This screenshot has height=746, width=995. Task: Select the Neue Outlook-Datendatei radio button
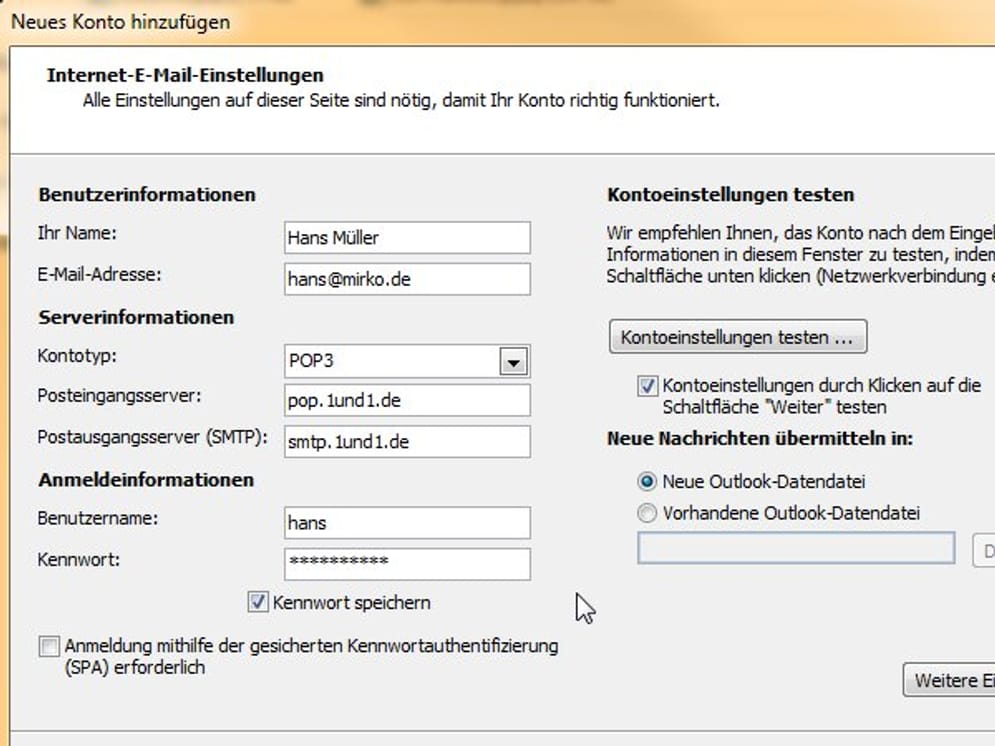[x=647, y=482]
